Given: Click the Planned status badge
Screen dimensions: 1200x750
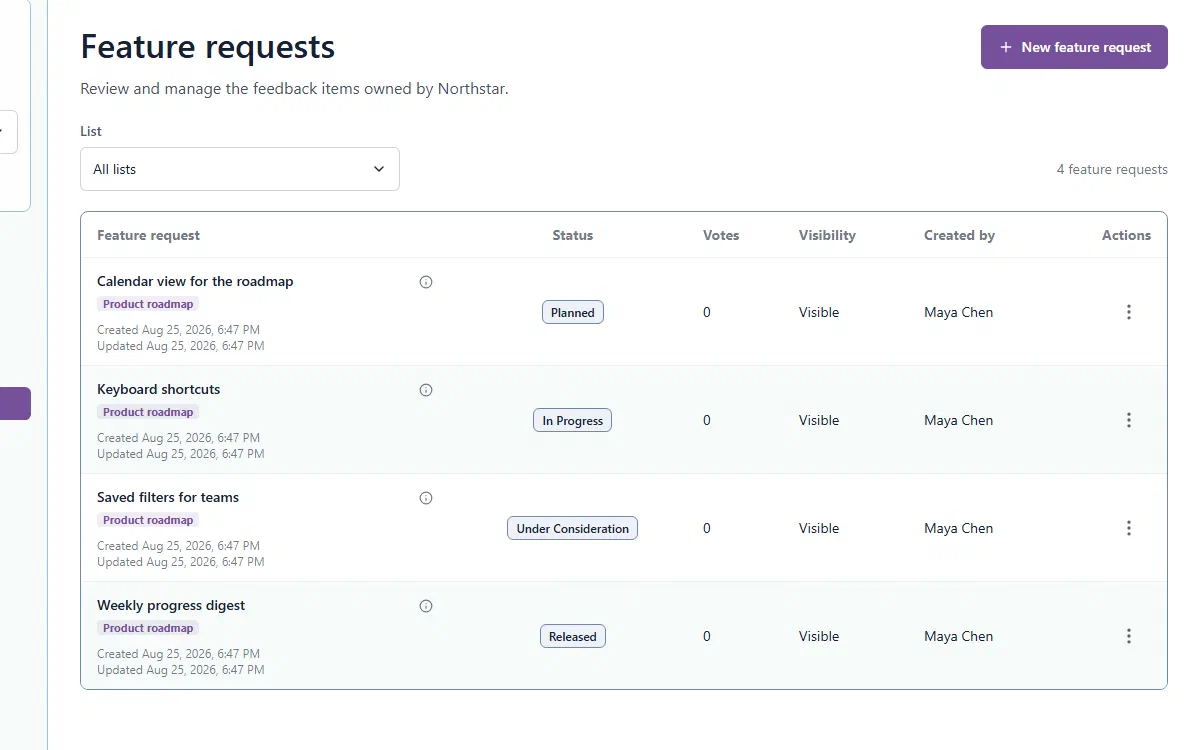Looking at the screenshot, I should point(573,312).
